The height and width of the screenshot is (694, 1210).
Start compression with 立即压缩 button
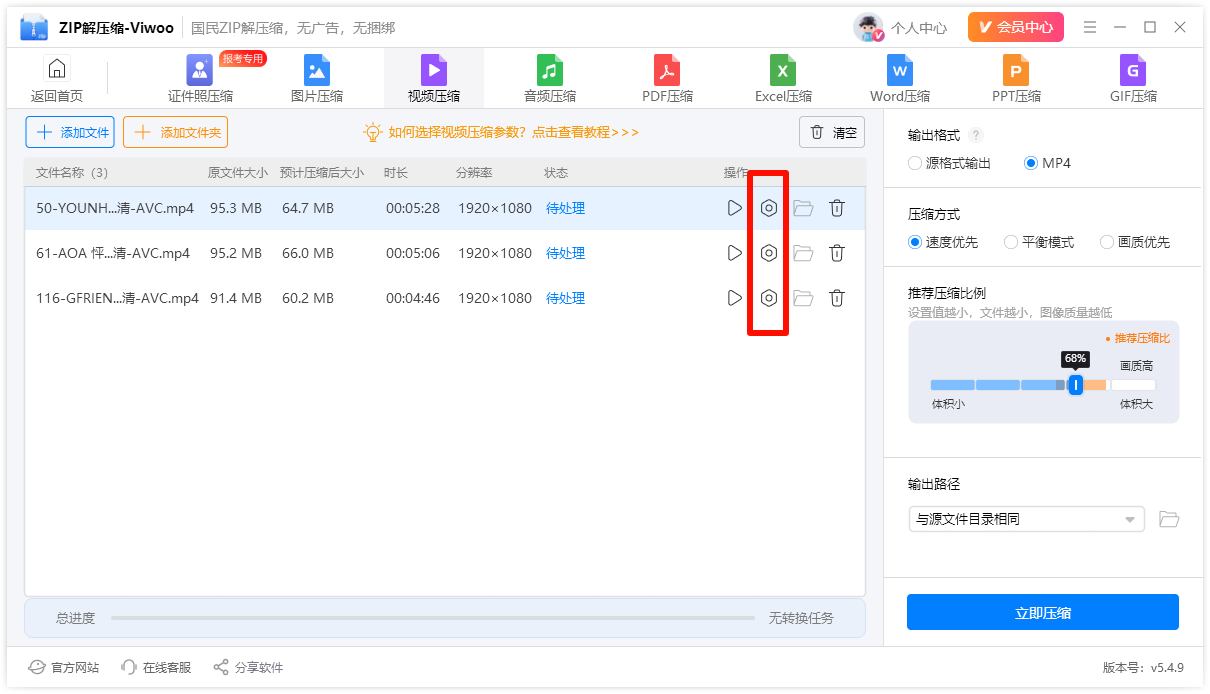pyautogui.click(x=1043, y=612)
